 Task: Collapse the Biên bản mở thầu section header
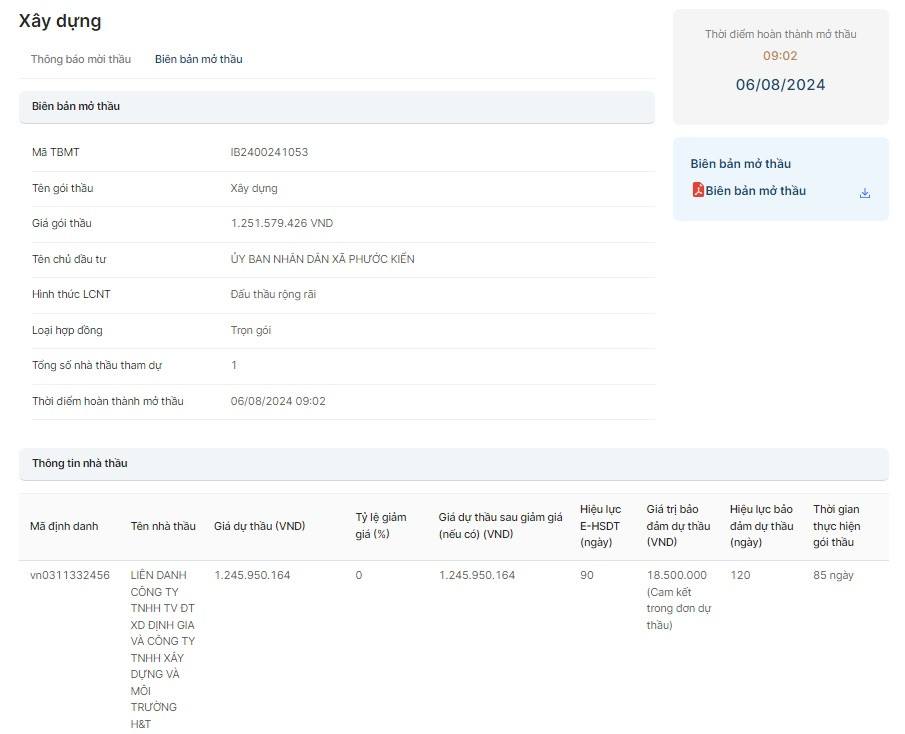(x=336, y=106)
